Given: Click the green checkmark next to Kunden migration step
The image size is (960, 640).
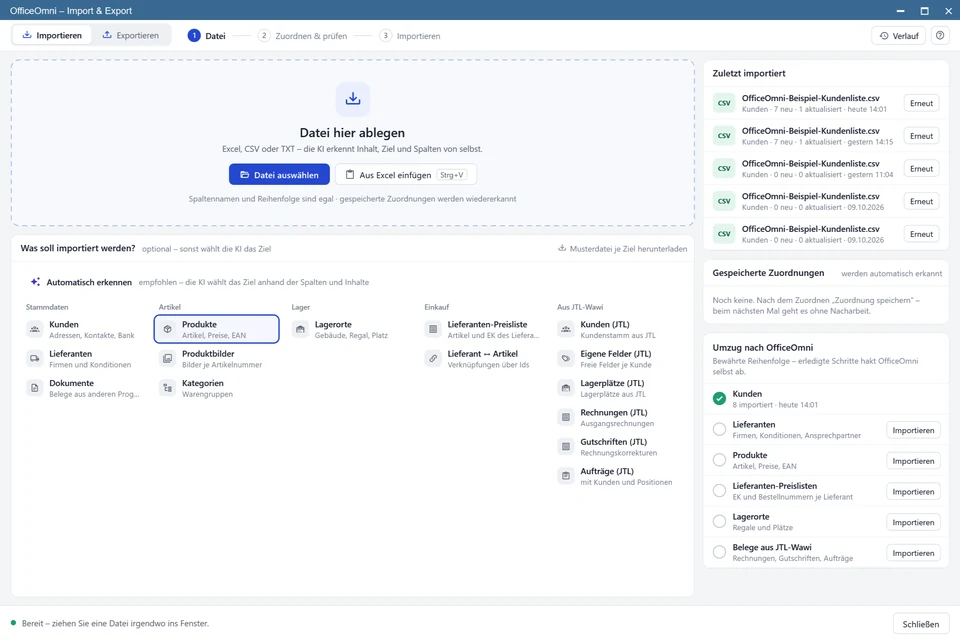Looking at the screenshot, I should tap(719, 399).
